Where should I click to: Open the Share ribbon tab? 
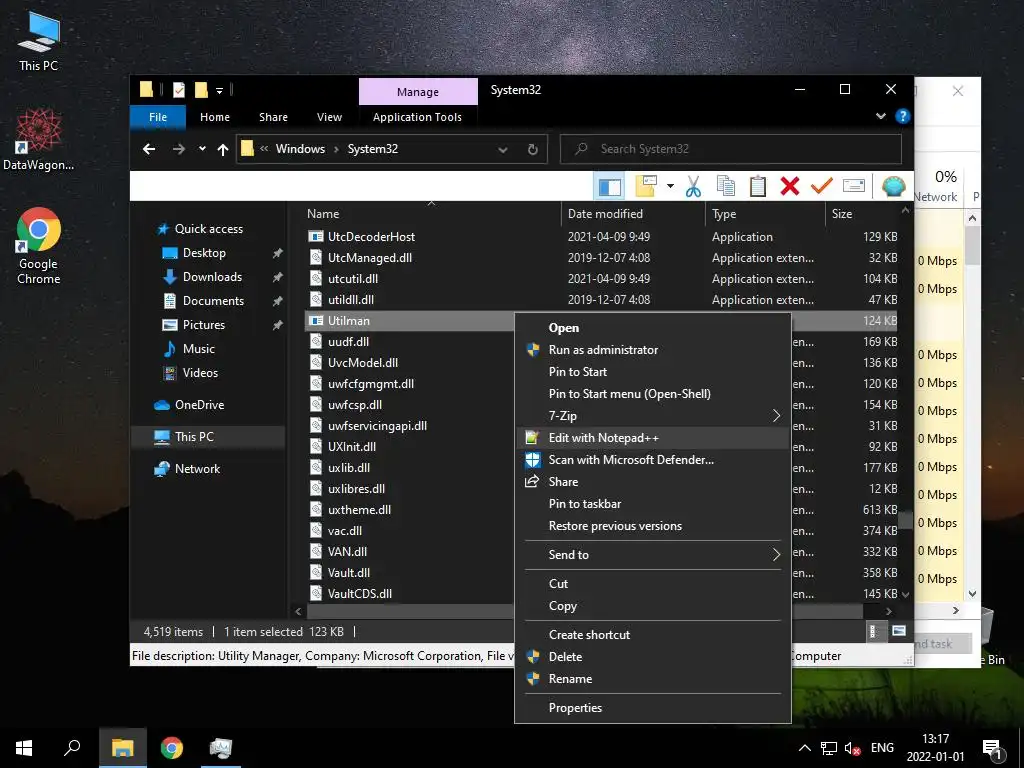click(273, 117)
